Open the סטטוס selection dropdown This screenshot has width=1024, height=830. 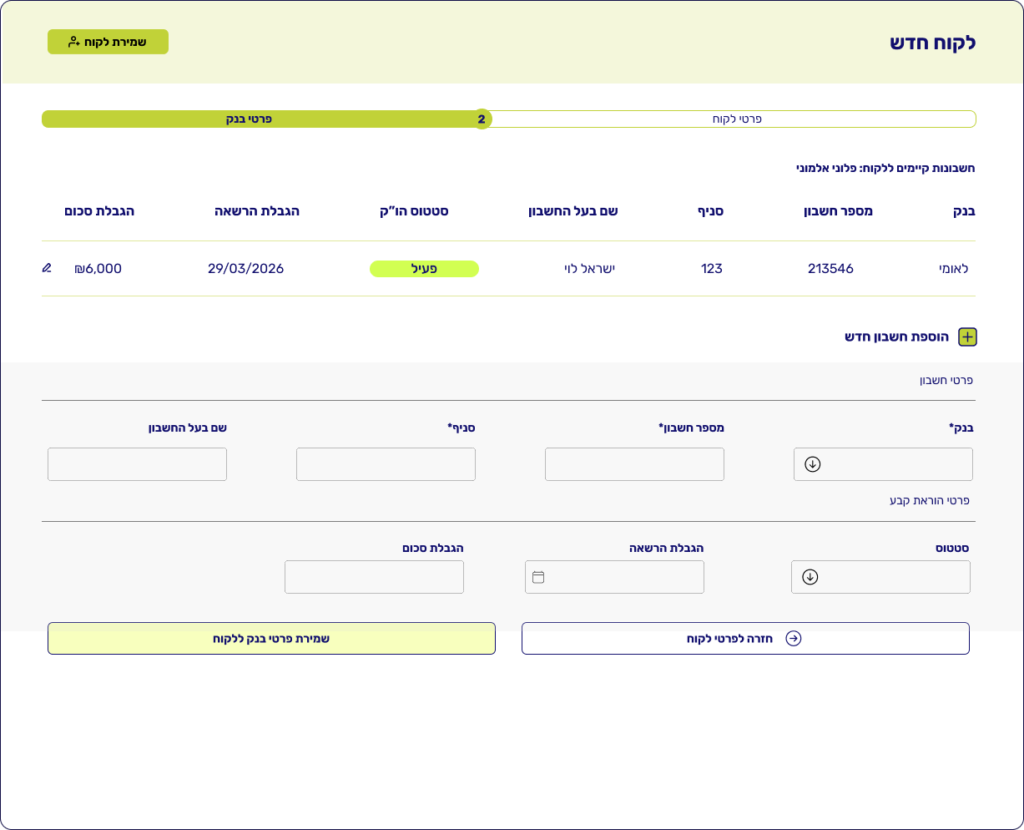tap(881, 577)
